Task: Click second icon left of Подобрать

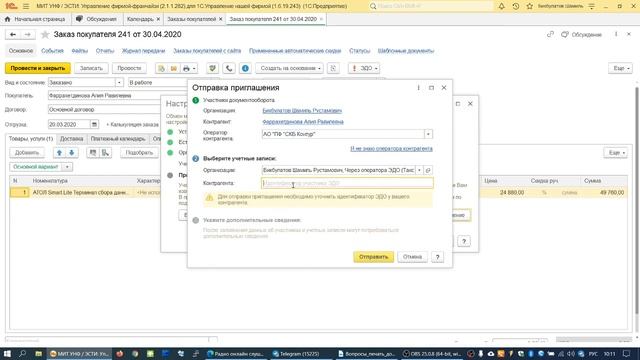Action: click(105, 153)
